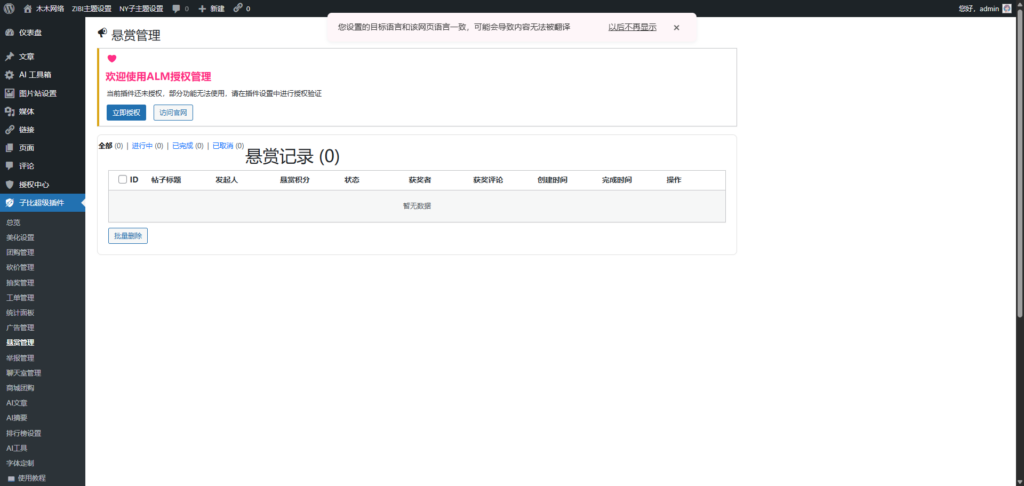This screenshot has width=1024, height=486.
Task: Select 悬赏管理 submenu item
Action: pos(20,342)
